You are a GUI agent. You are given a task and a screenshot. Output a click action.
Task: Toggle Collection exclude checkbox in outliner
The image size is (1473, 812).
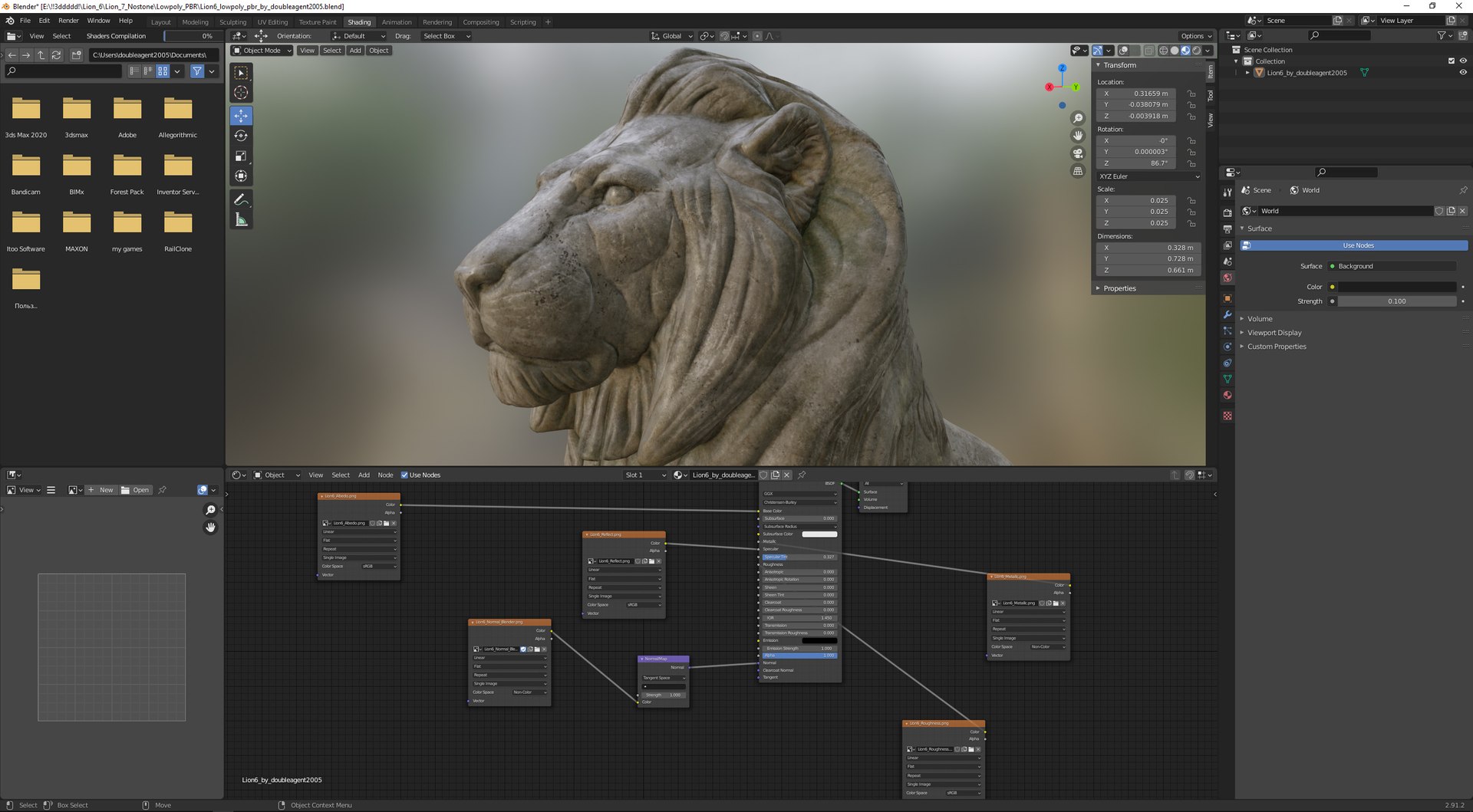[1451, 61]
